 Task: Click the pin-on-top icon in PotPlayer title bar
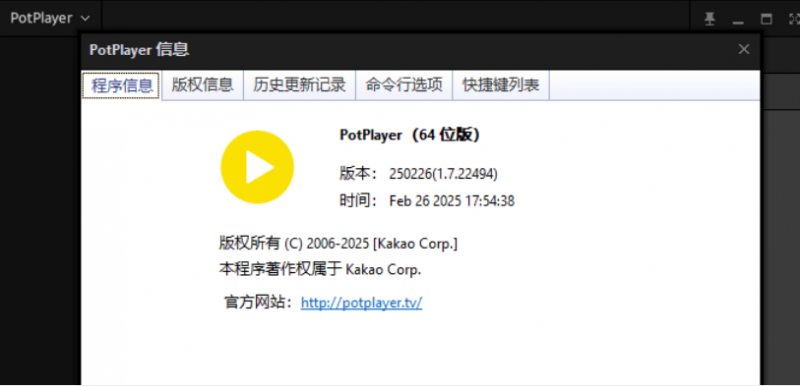pyautogui.click(x=710, y=19)
